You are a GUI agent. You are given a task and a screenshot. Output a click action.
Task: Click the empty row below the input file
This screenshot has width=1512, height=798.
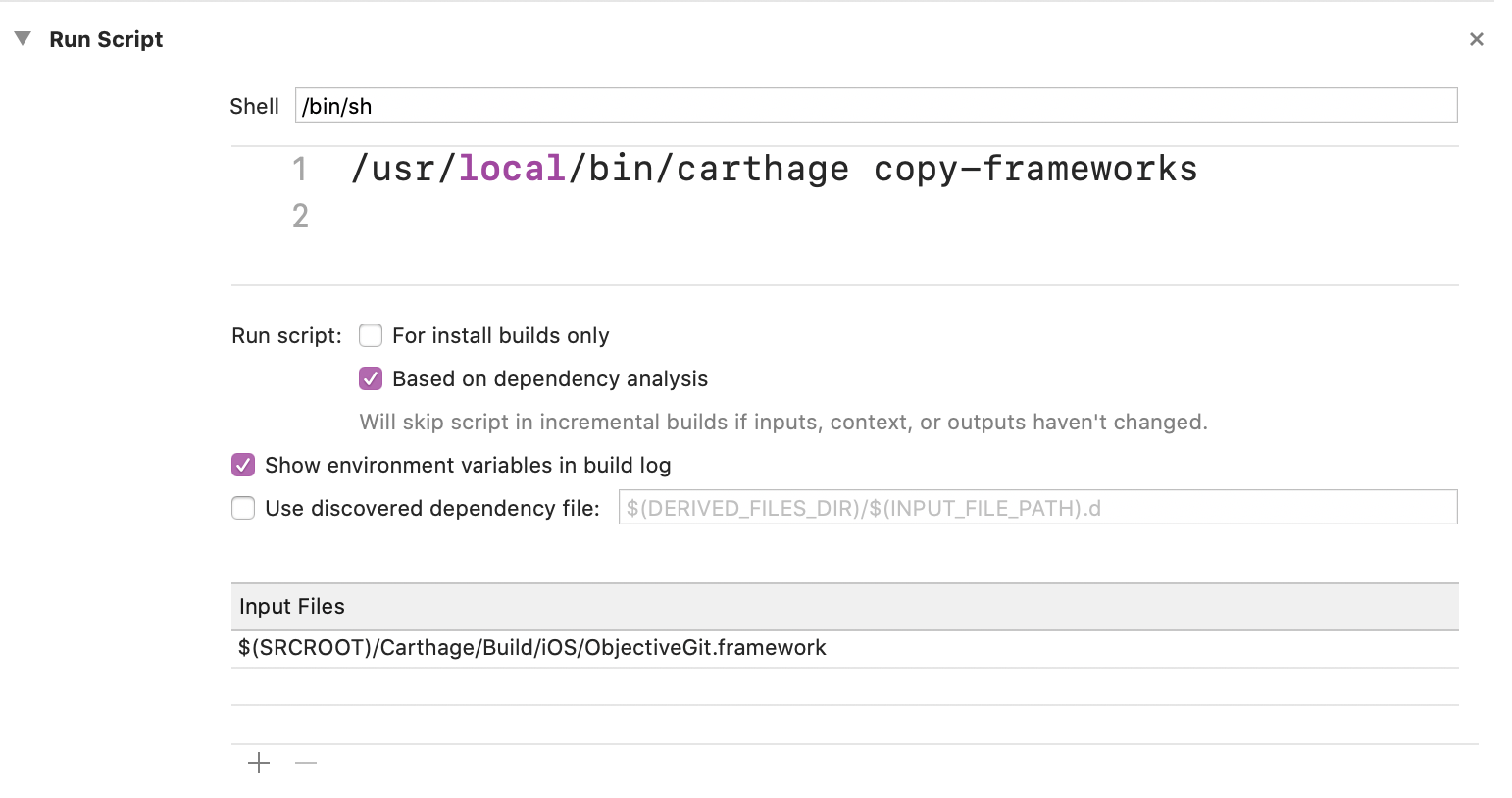(x=686, y=686)
